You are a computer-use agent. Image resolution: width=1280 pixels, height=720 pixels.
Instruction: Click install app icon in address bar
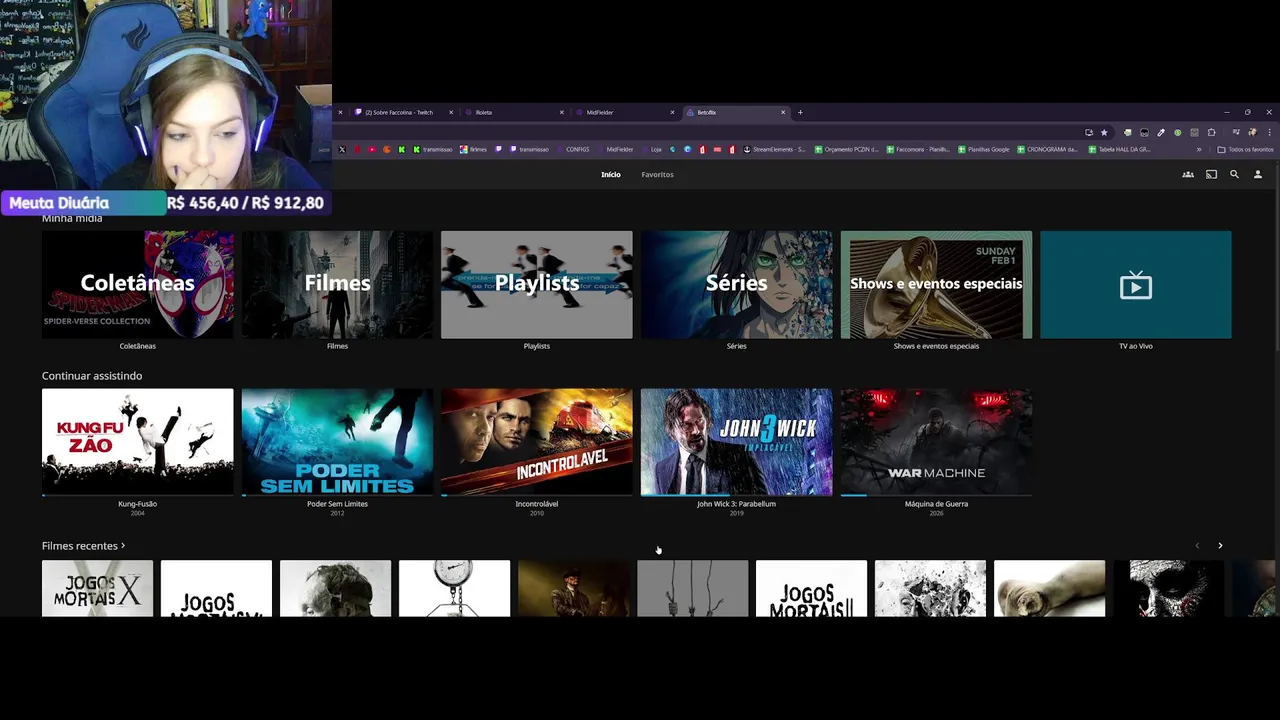tap(1089, 132)
